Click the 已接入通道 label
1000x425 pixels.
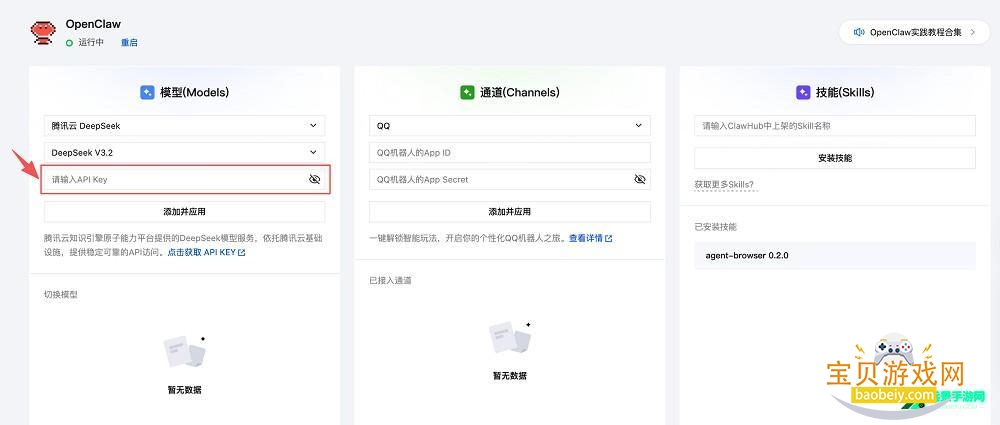390,280
